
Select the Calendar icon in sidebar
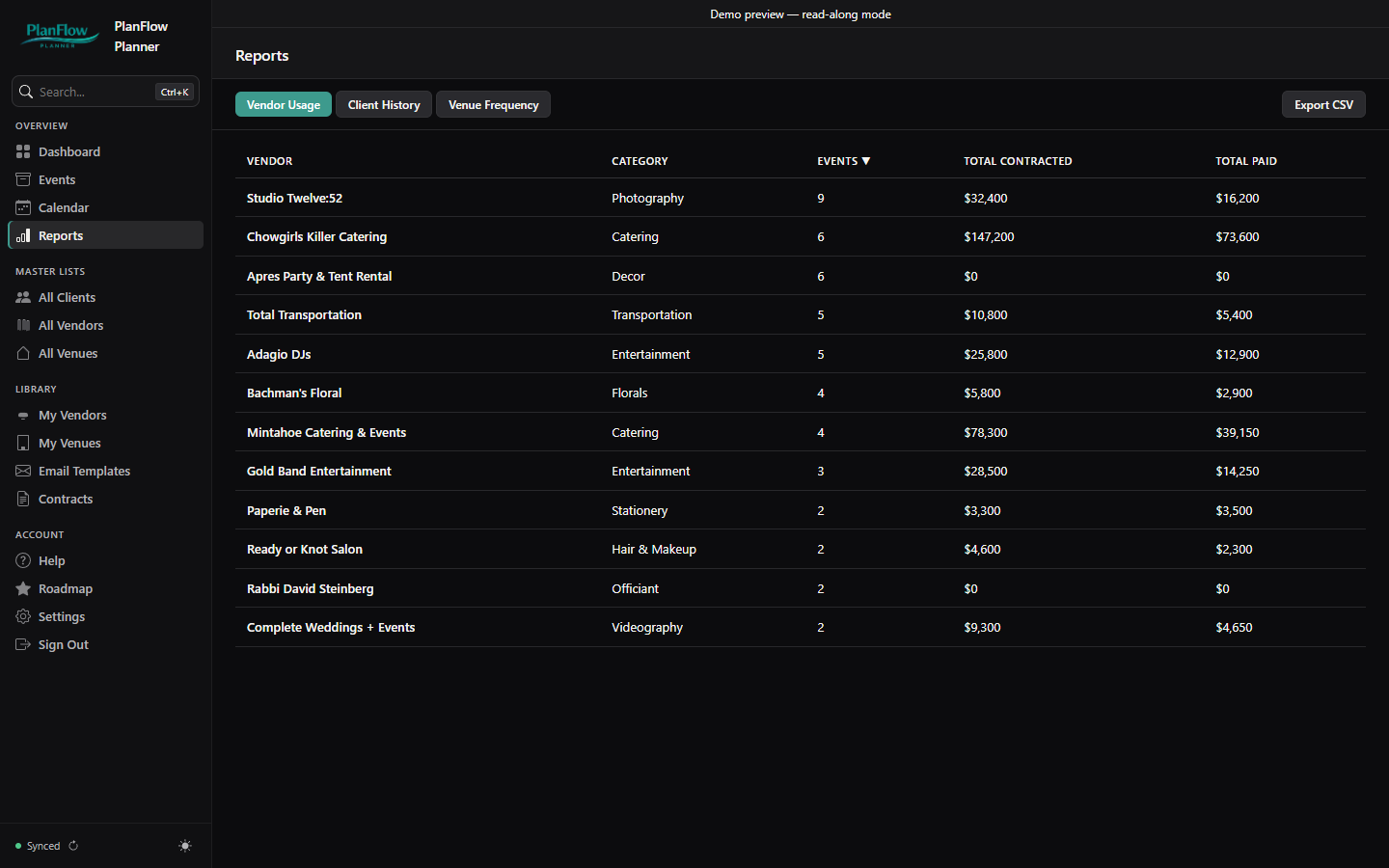click(x=23, y=207)
